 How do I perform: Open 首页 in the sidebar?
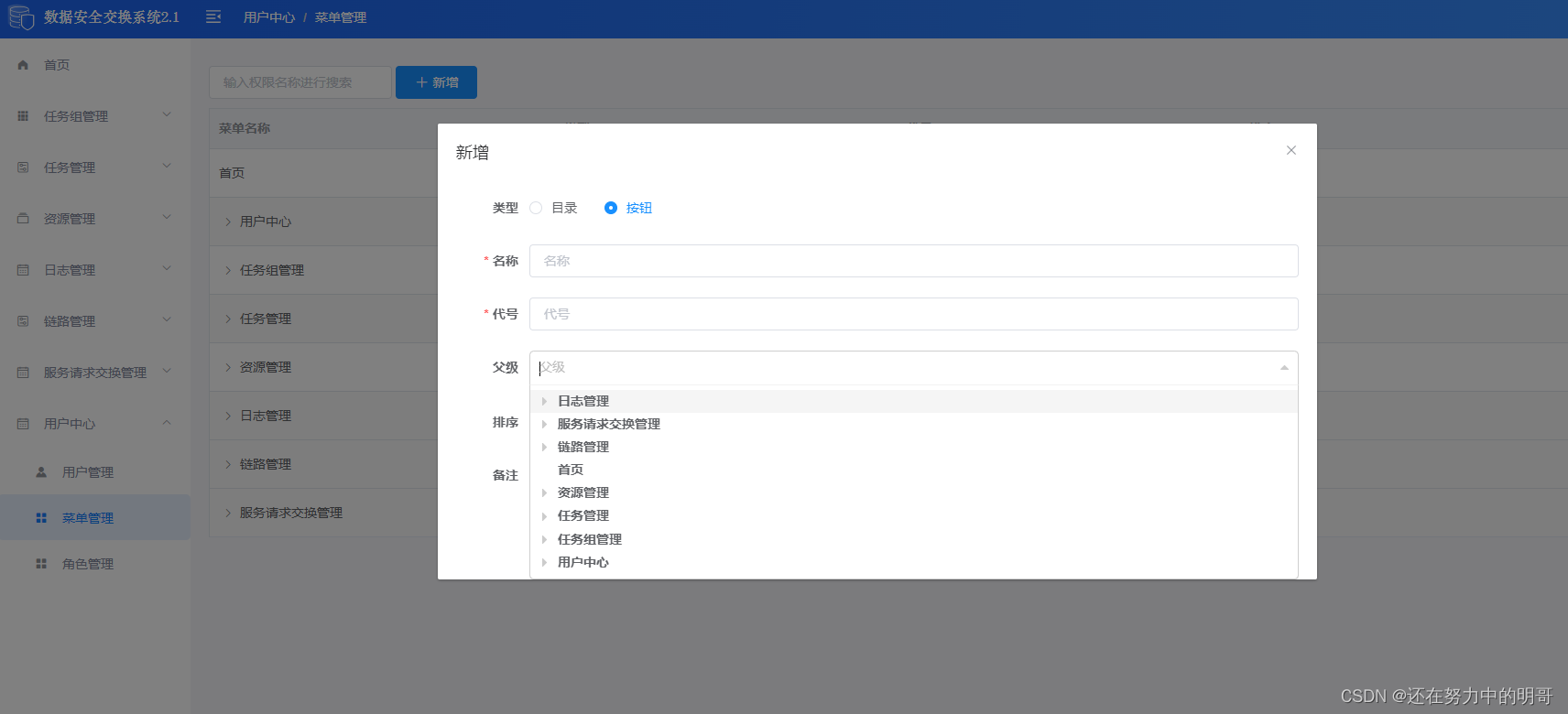(x=95, y=65)
